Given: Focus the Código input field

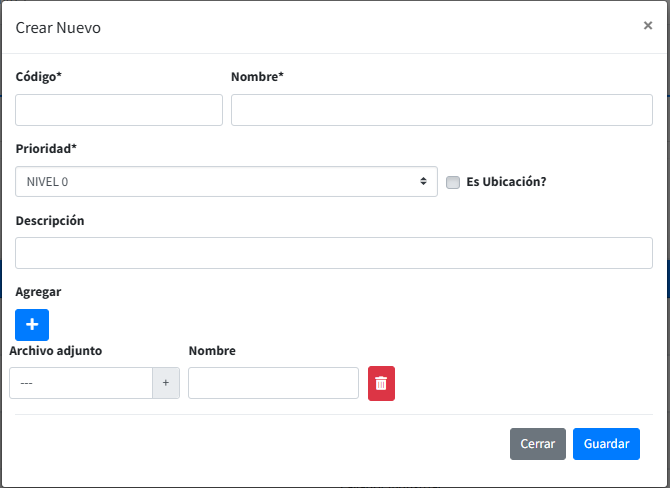Looking at the screenshot, I should tap(119, 110).
